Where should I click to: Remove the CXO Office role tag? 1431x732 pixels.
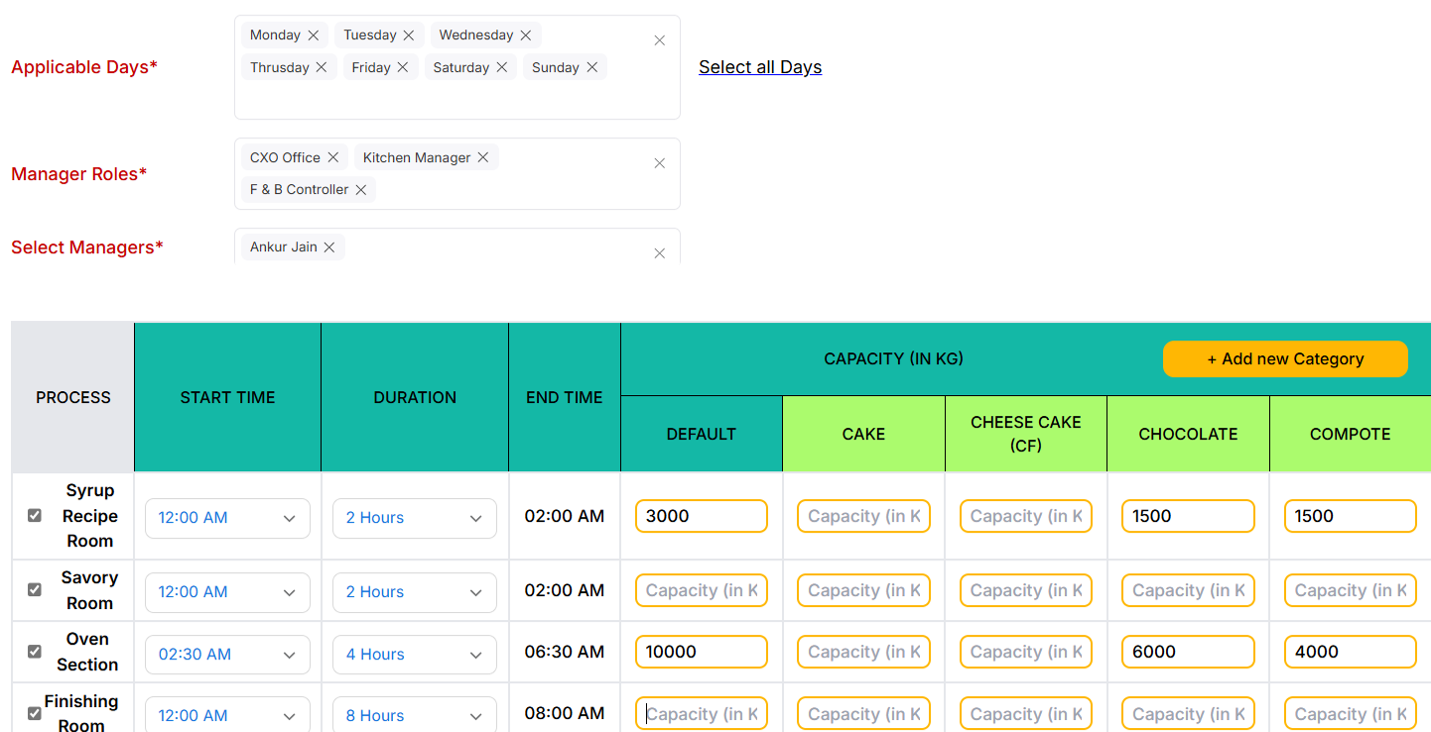point(333,157)
